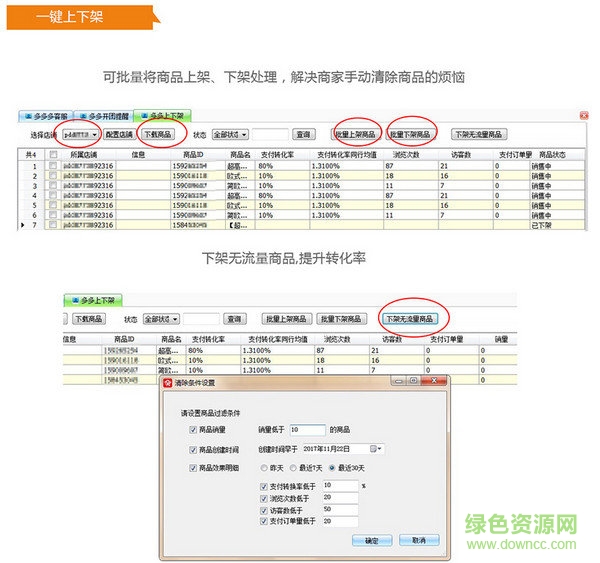
Task: Click 查询 in the lower window
Action: 235,319
